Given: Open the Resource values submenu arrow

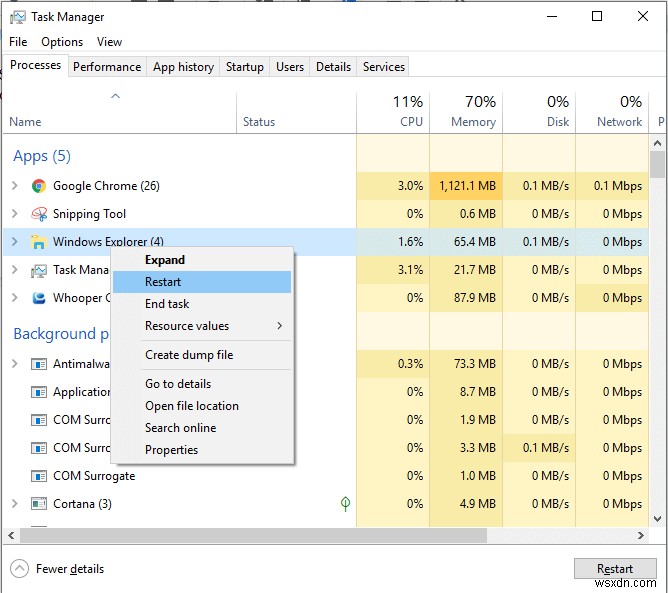Looking at the screenshot, I should pyautogui.click(x=279, y=326).
